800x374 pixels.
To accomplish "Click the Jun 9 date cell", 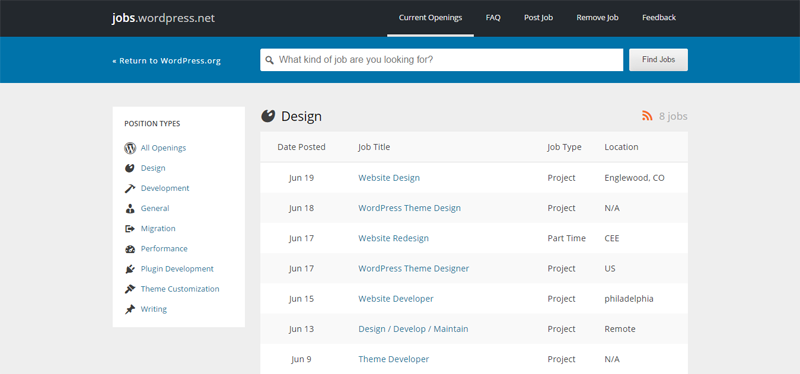I will click(x=302, y=359).
